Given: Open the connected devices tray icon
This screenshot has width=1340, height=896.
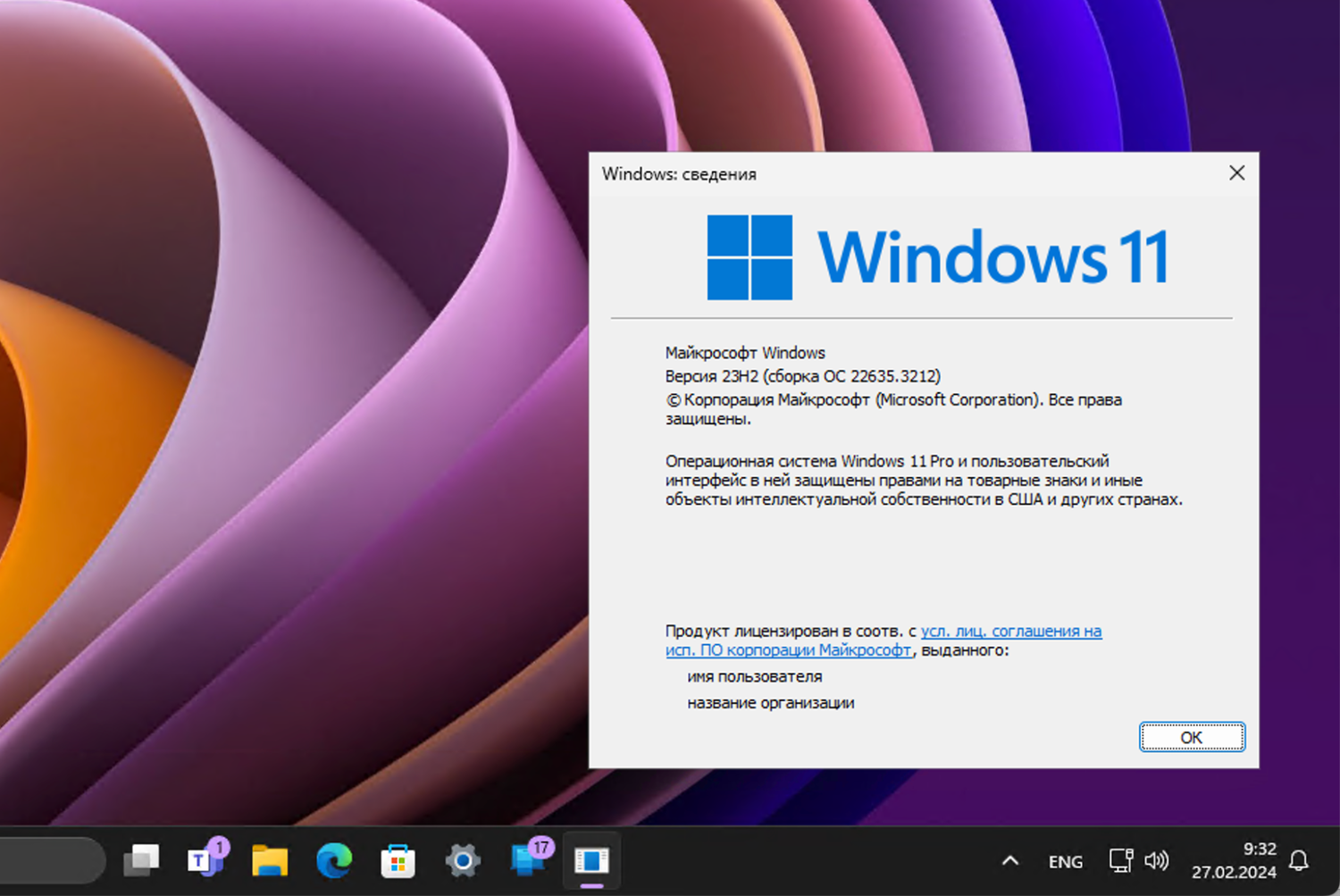Looking at the screenshot, I should click(x=1119, y=861).
